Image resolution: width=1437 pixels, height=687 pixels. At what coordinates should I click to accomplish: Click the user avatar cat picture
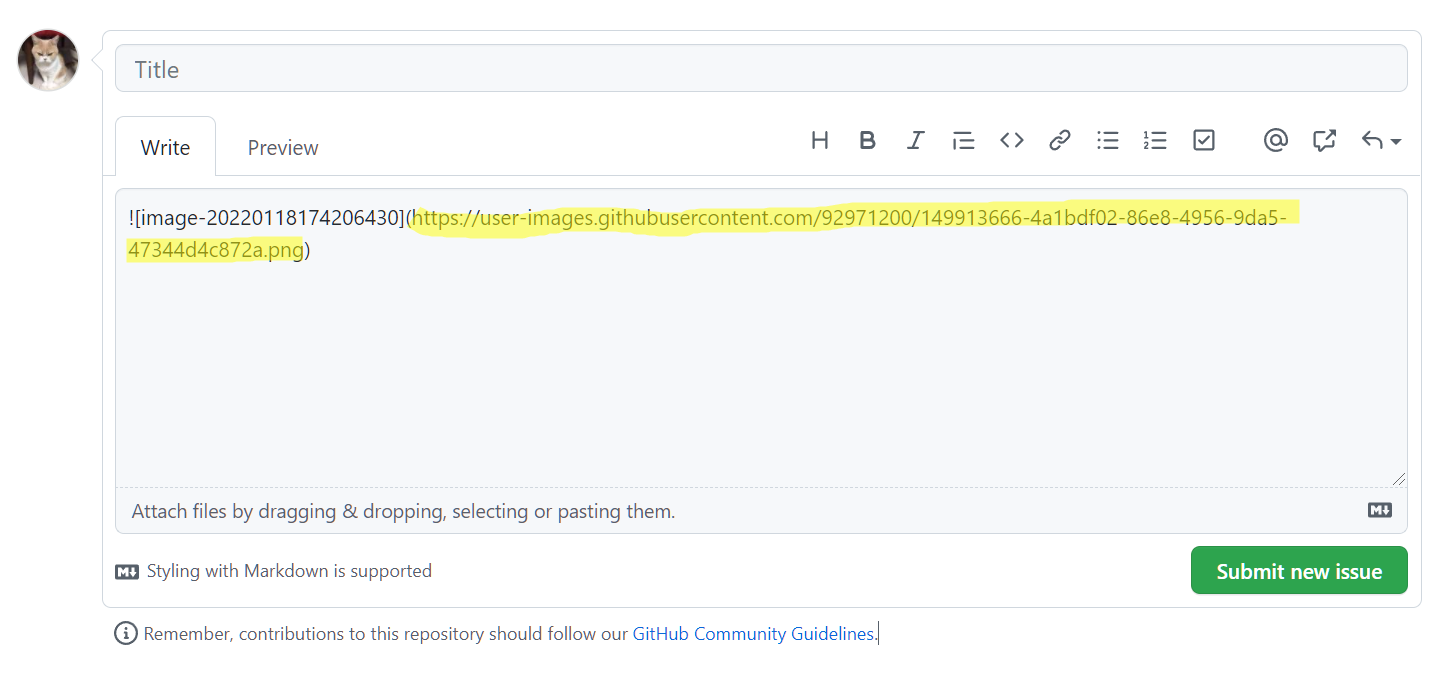pyautogui.click(x=48, y=61)
